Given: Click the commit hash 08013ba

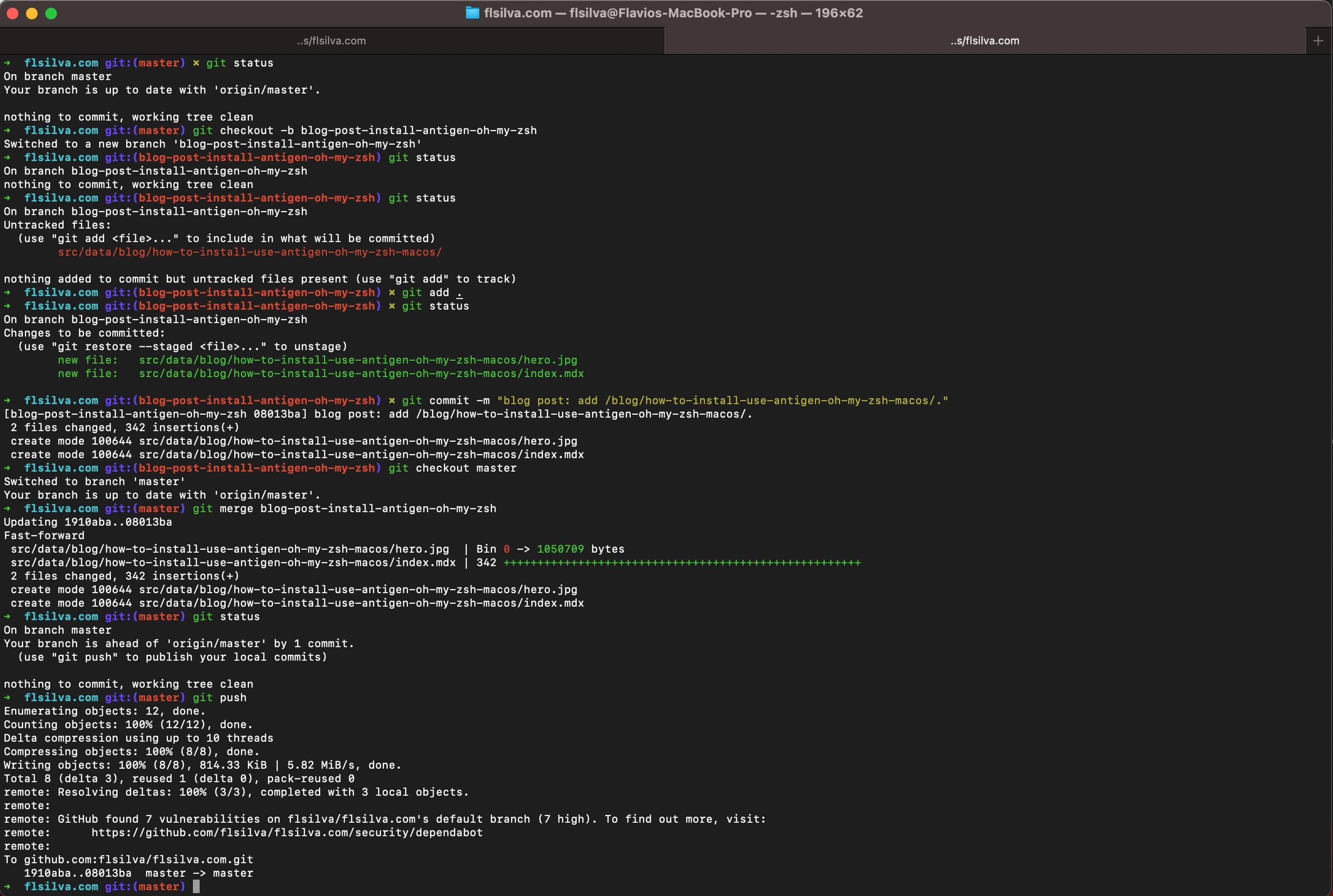Looking at the screenshot, I should coord(280,414).
